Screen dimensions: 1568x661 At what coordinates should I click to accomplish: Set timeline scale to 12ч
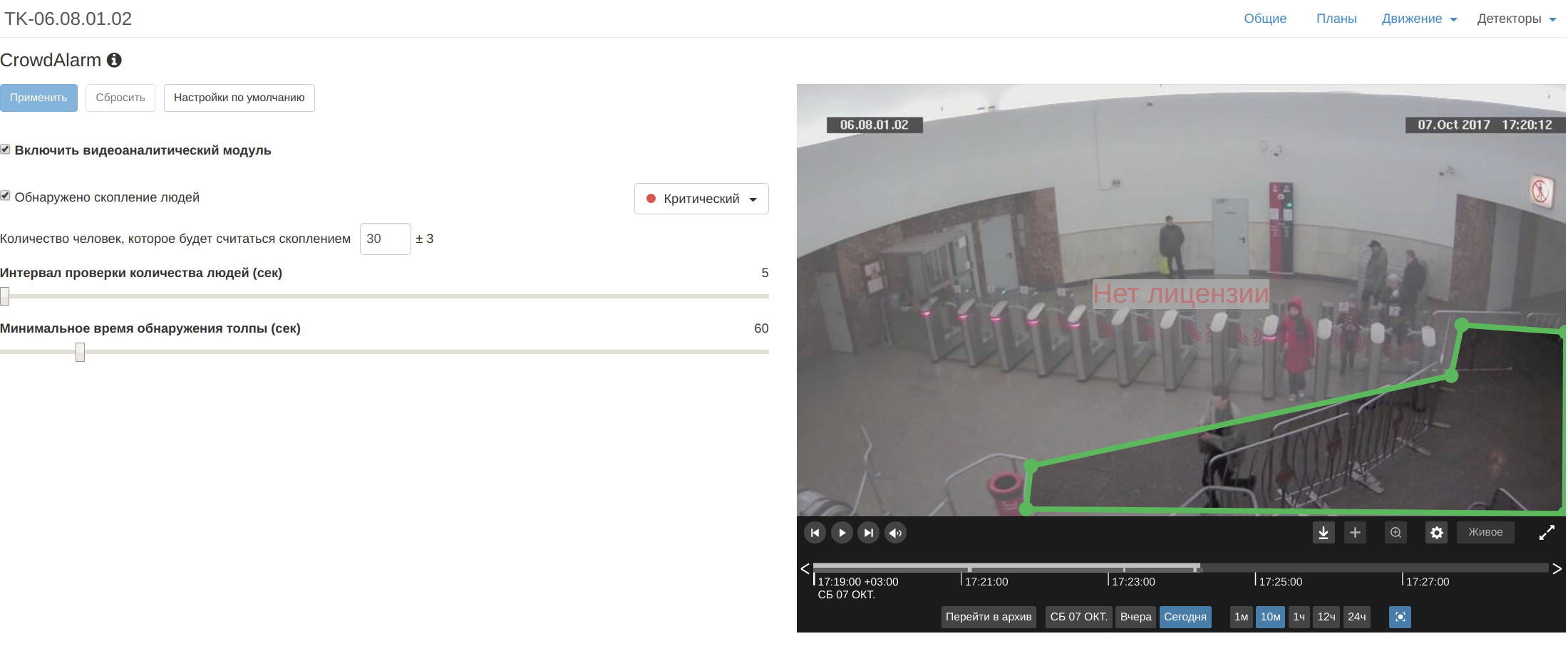1326,617
